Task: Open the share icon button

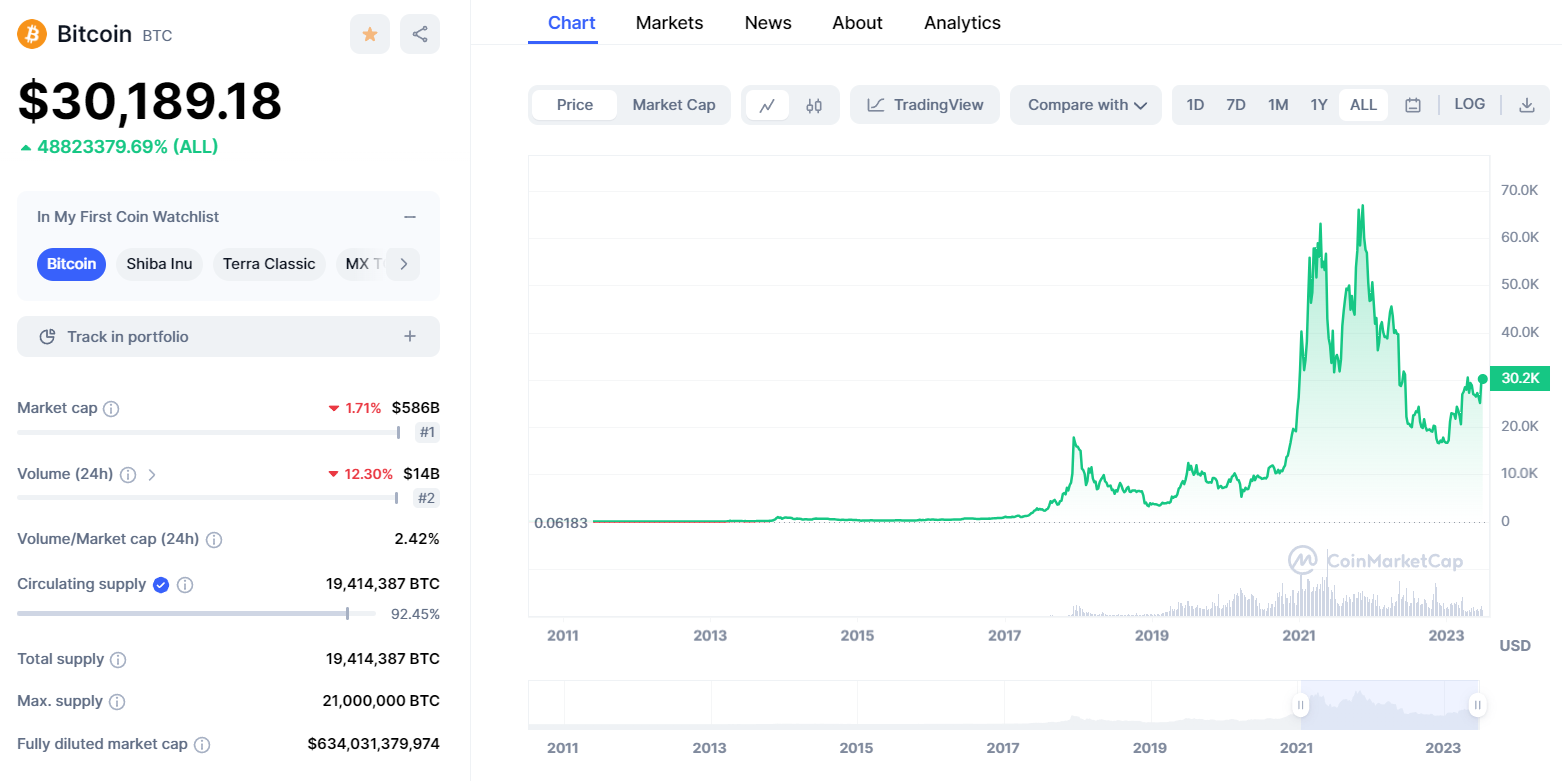Action: [420, 34]
